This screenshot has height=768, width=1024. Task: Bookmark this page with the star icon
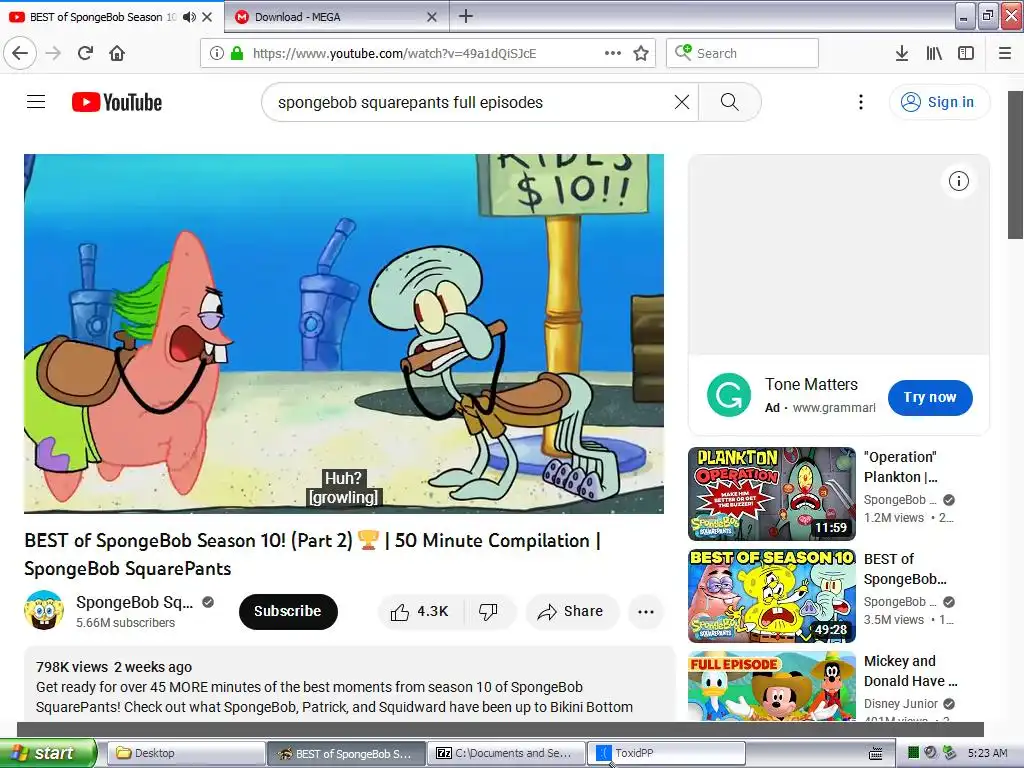click(x=641, y=53)
